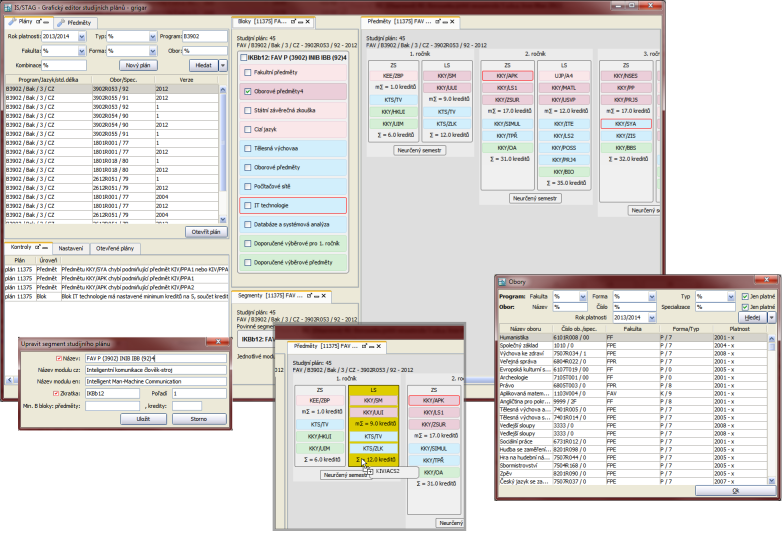Viewport: 784px width, 534px height.
Task: Toggle the Název checkbox in Upravit segment dialog
Action: tap(59, 358)
